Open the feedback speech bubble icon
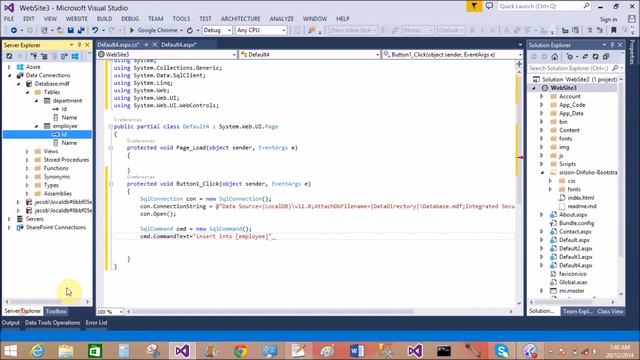The width and height of the screenshot is (640, 360). pos(489,6)
